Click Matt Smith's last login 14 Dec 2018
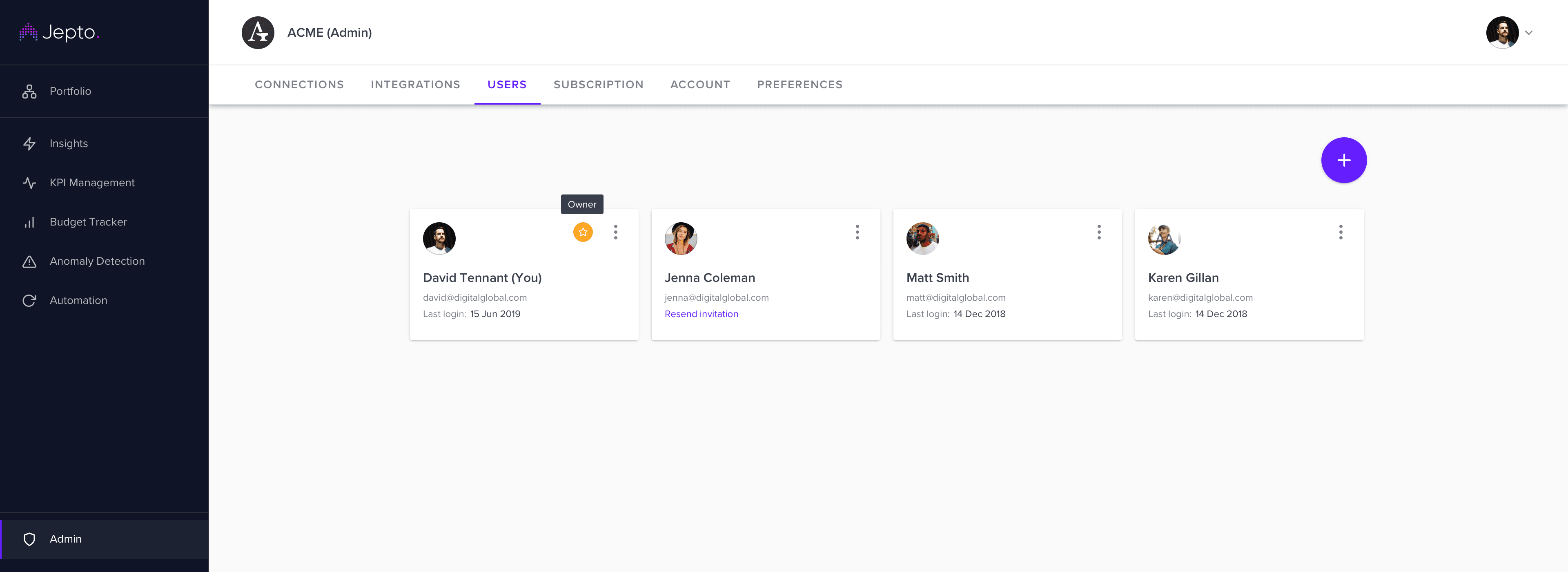1568x572 pixels. click(x=980, y=314)
